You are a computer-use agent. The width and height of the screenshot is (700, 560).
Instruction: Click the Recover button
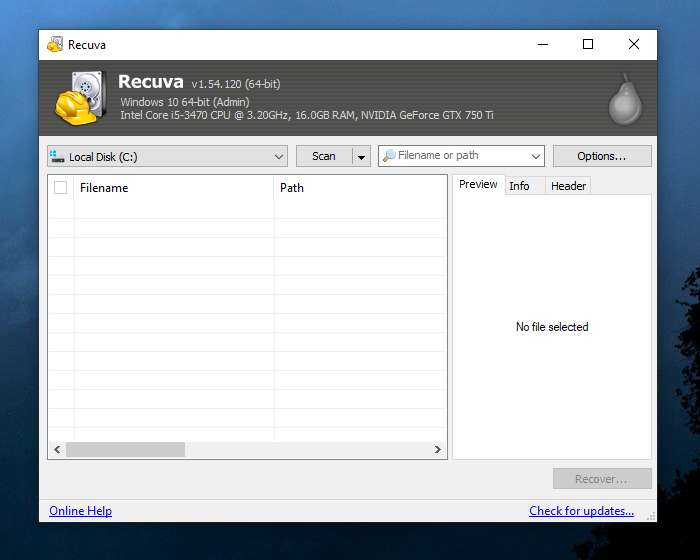602,479
